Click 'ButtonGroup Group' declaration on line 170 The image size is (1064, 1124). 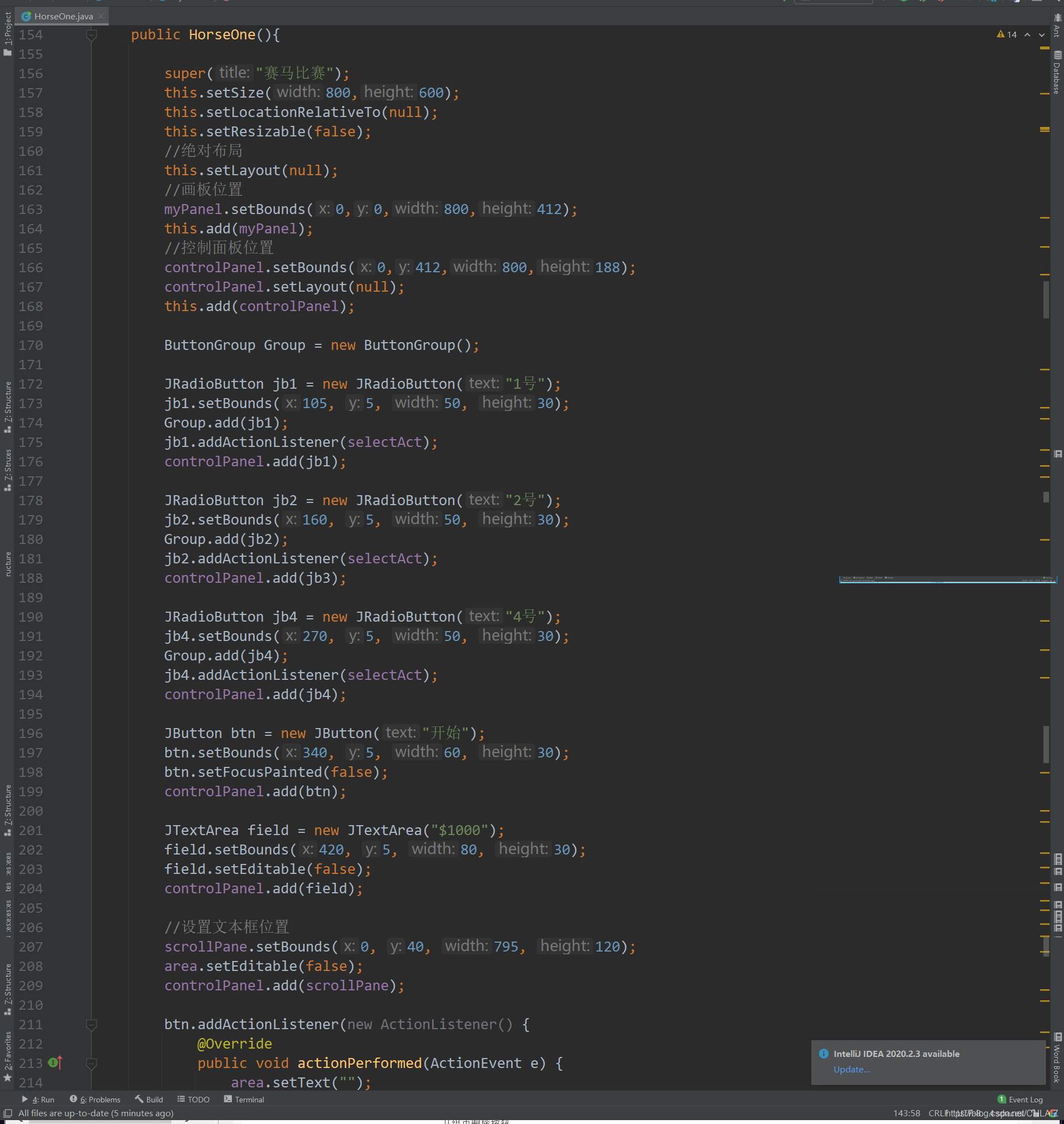pyautogui.click(x=235, y=345)
